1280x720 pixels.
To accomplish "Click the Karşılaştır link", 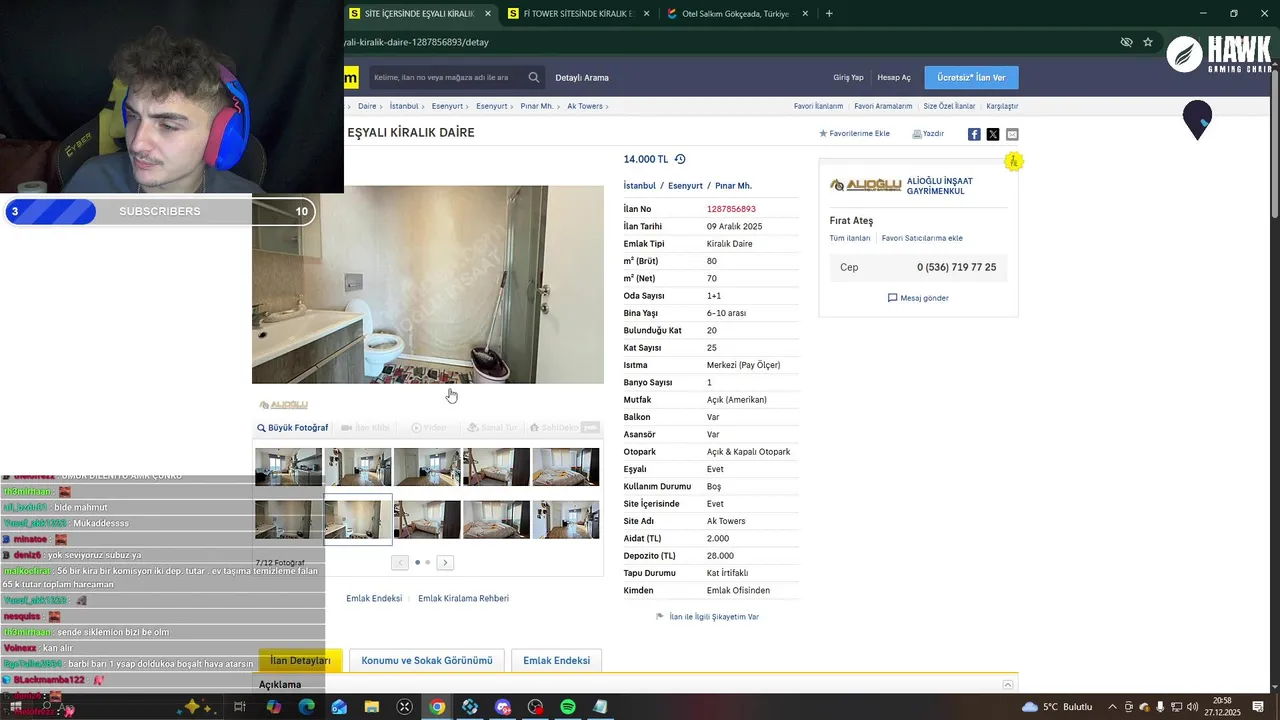I will pyautogui.click(x=1002, y=106).
